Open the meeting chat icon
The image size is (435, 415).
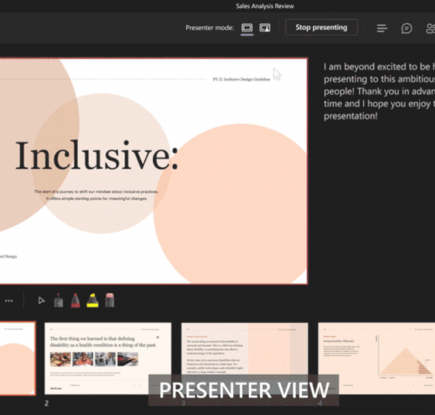(406, 28)
